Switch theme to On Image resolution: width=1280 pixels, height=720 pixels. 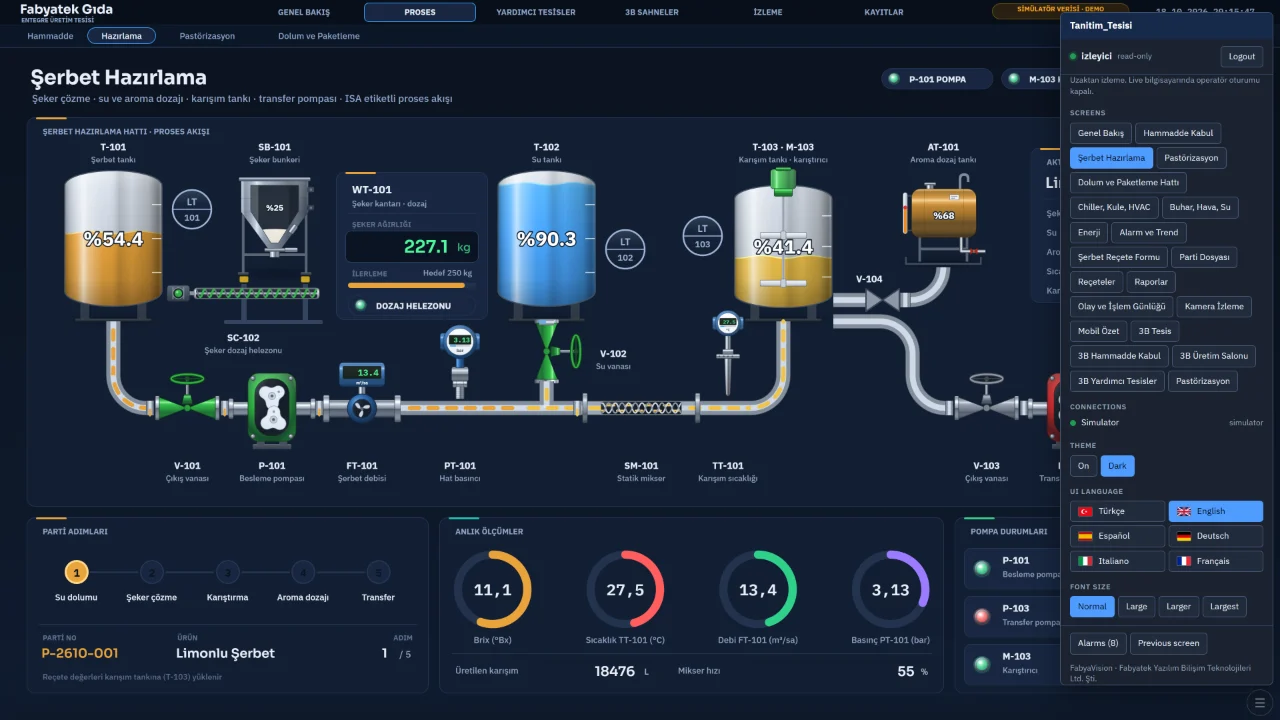click(x=1083, y=466)
